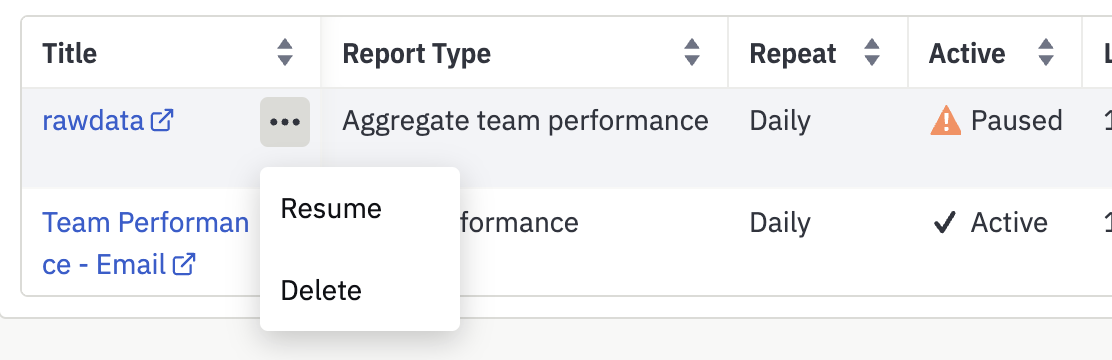Click the checkmark icon beside Active status
This screenshot has width=1112, height=360.
pyautogui.click(x=944, y=223)
